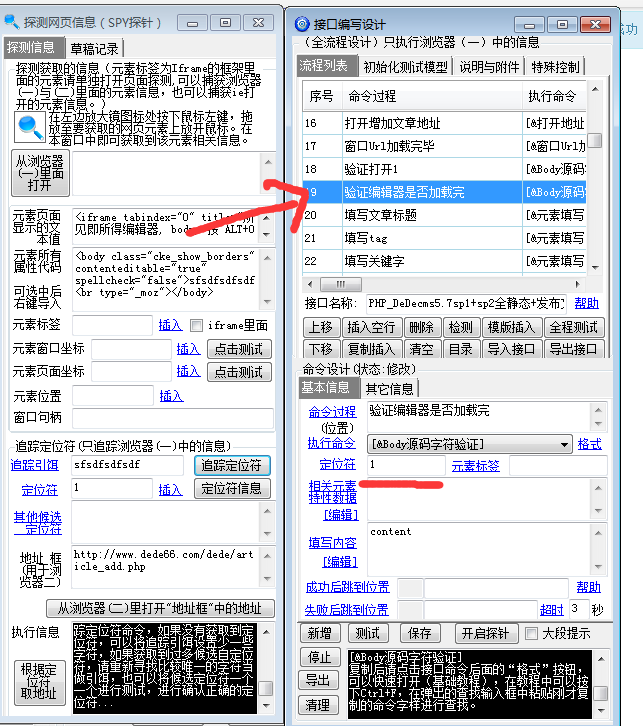Image resolution: width=643 pixels, height=726 pixels.
Task: Click 插入 link beside 元素标签
Action: point(170,325)
